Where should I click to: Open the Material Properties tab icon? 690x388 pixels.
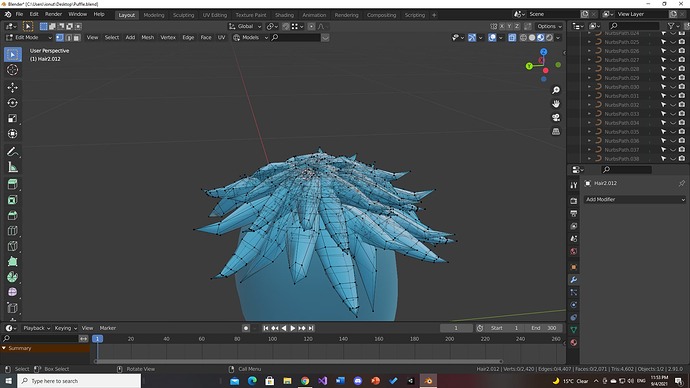[x=573, y=342]
